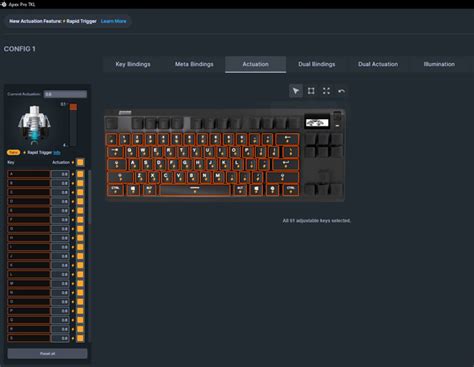Screen dimensions: 474x367
Task: Toggle Rapid Trigger checkbox for key F
Action: [80, 220]
